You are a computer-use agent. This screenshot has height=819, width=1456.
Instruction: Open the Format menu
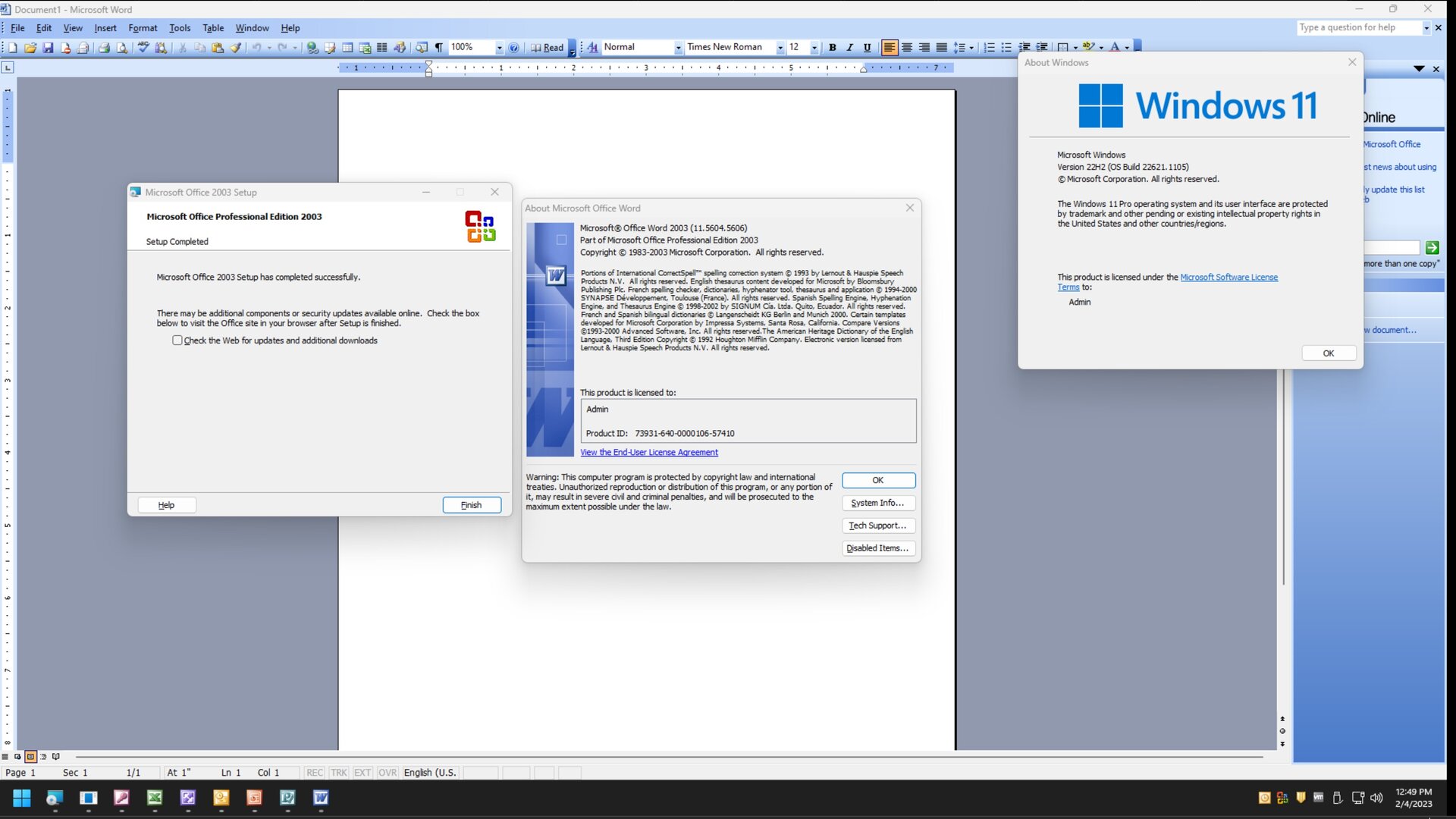(x=143, y=28)
